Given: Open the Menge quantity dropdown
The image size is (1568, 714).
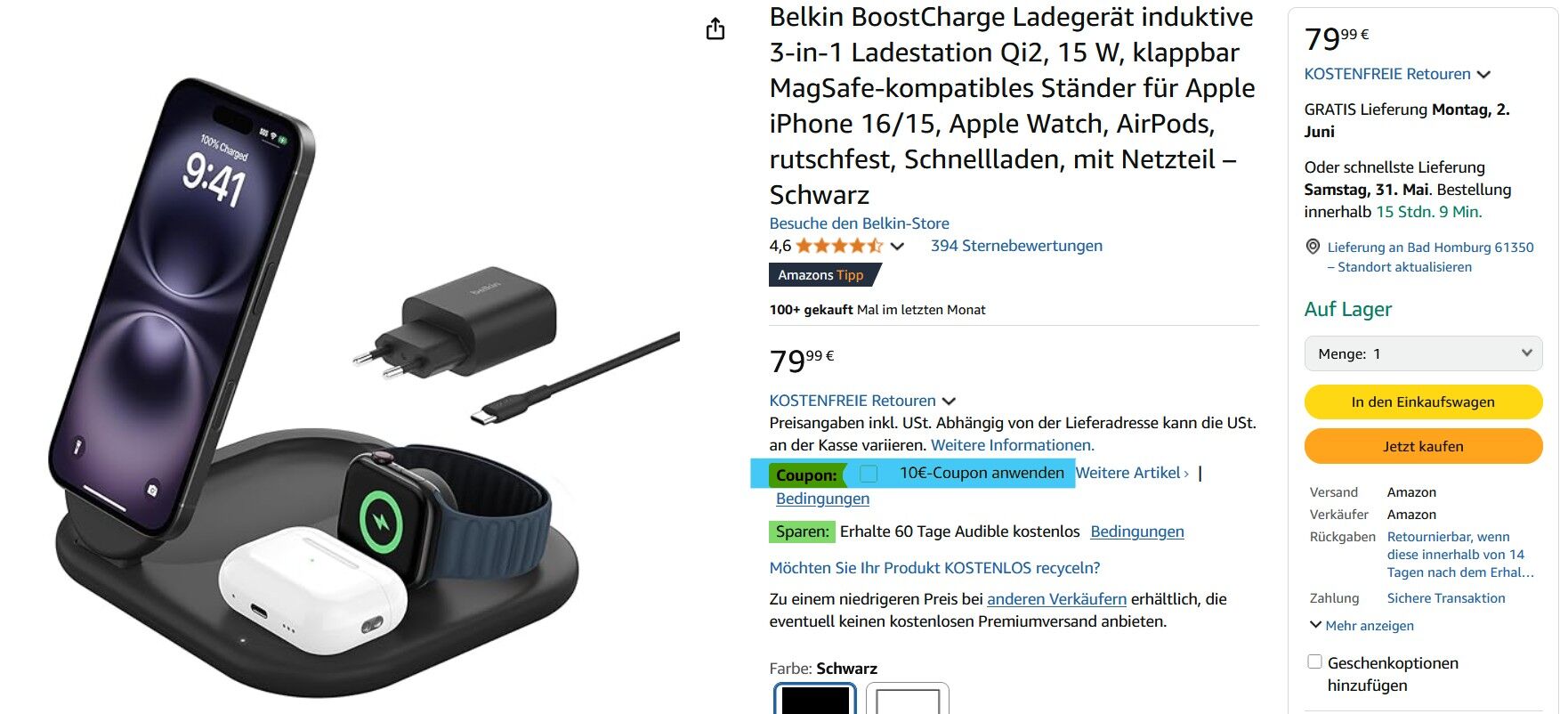Looking at the screenshot, I should (x=1423, y=353).
